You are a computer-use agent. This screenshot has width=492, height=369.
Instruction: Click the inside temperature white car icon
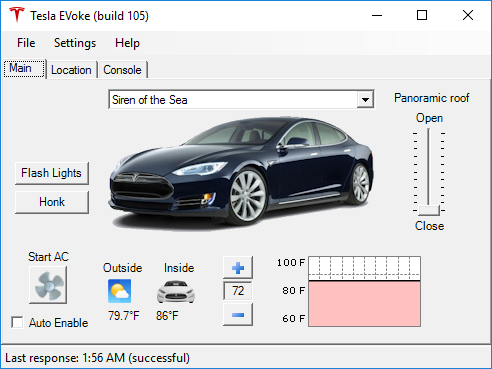176,292
